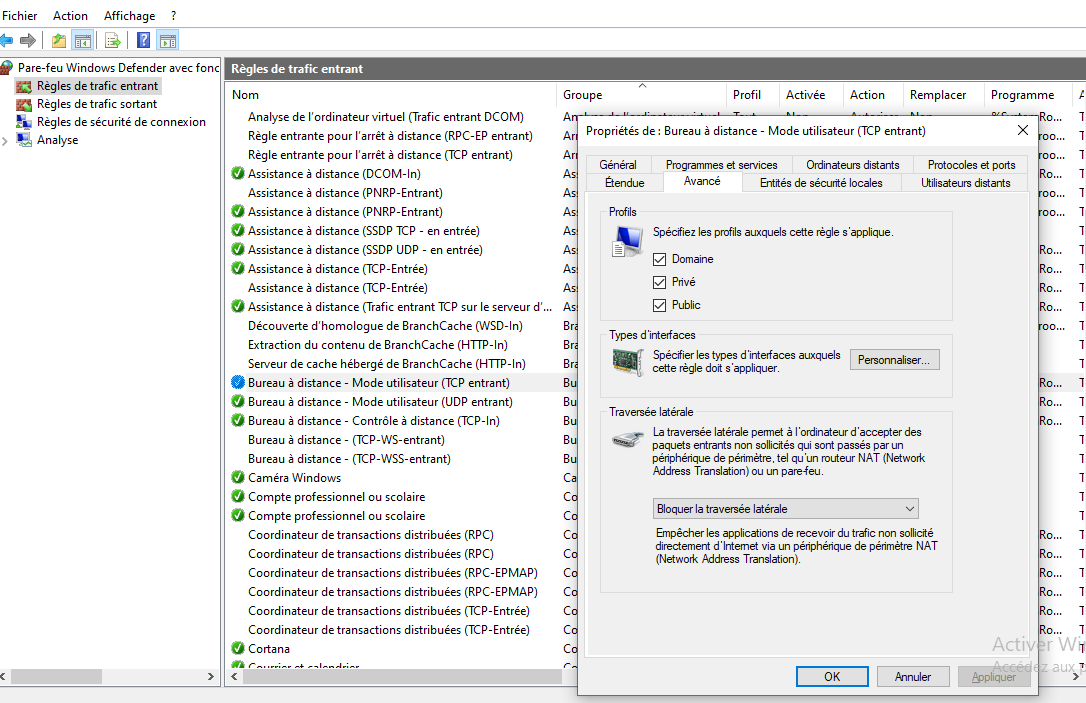The height and width of the screenshot is (703, 1086).
Task: Select rule Bureau à distance - (TCP-WS-entrant)
Action: click(x=346, y=440)
